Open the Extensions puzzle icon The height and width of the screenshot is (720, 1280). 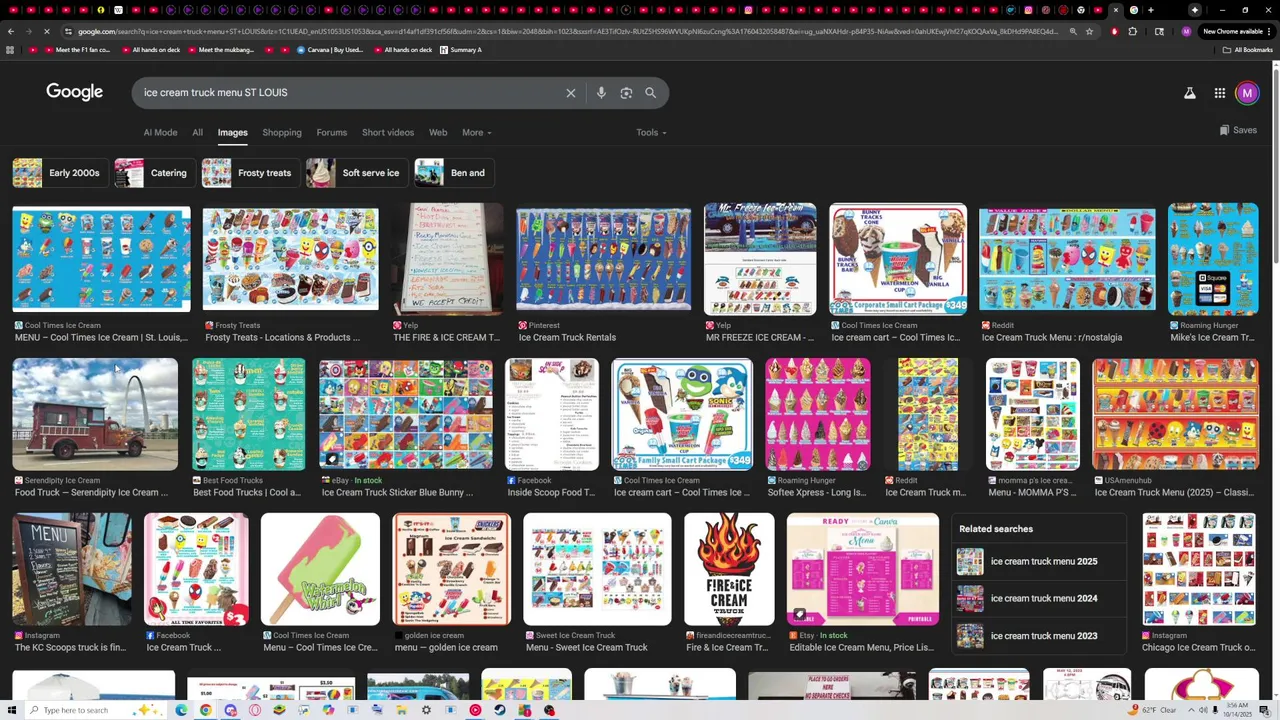coord(1133,31)
